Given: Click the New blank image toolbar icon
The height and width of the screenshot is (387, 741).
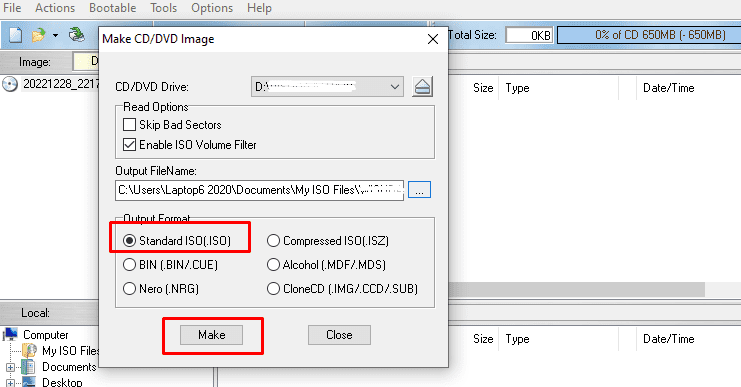Looking at the screenshot, I should coord(15,35).
